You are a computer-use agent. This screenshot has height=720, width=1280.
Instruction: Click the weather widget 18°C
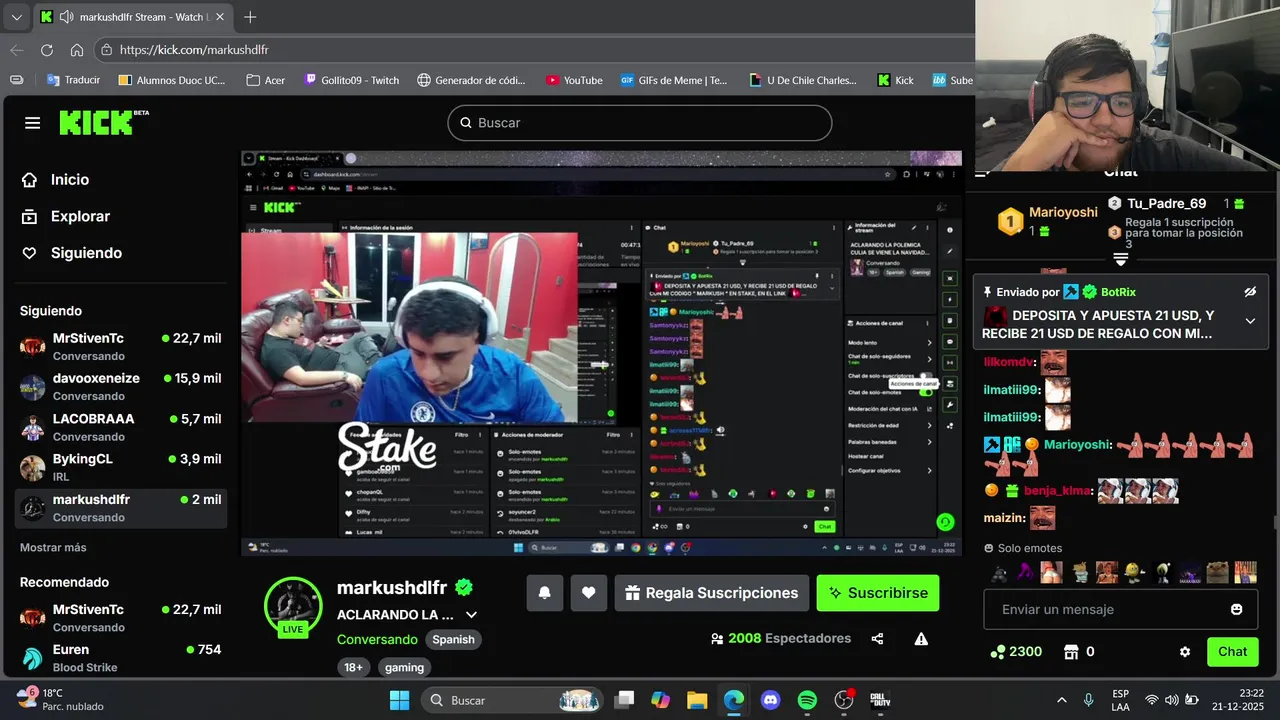tap(60, 699)
